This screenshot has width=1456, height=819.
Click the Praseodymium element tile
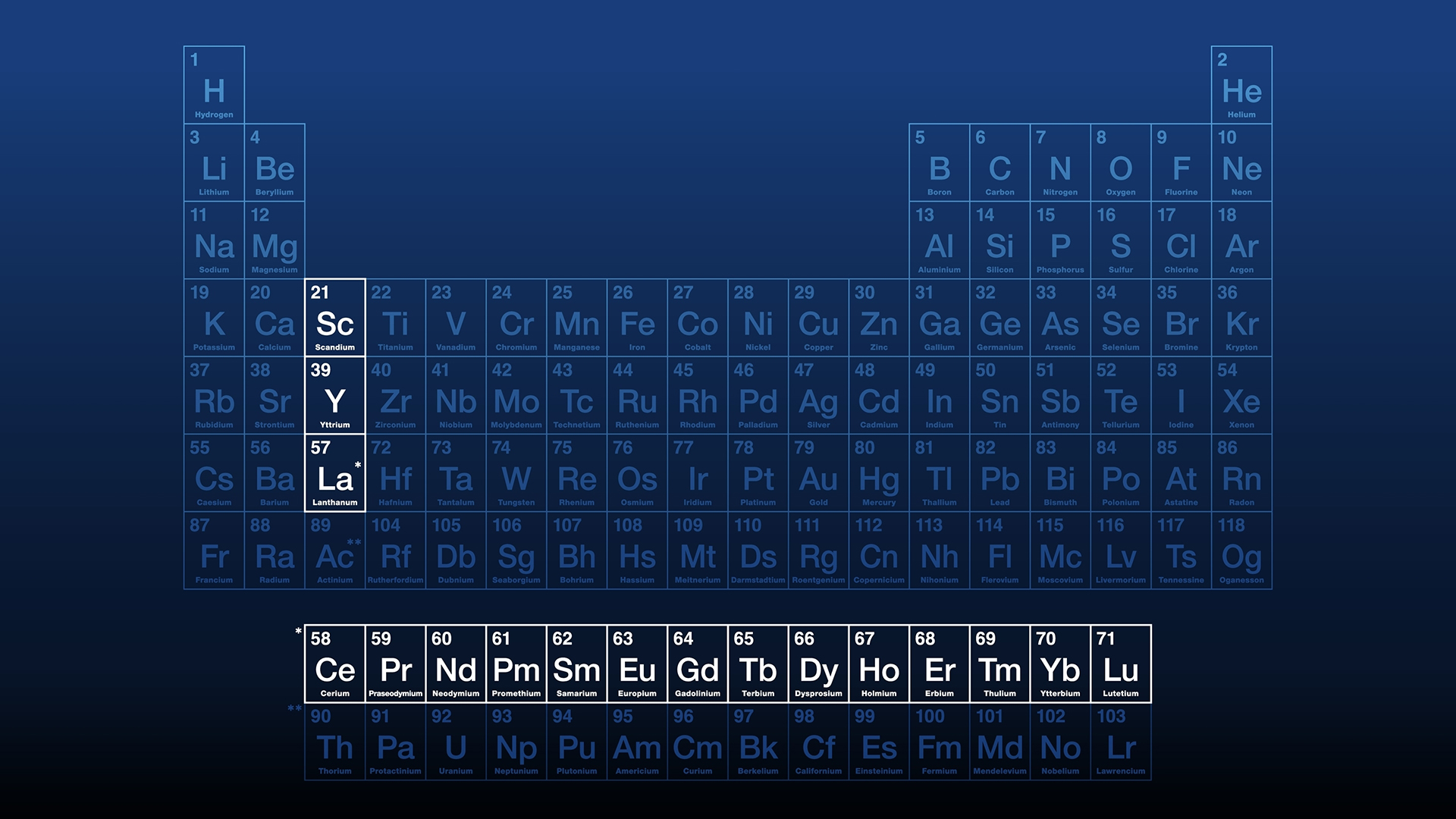(x=395, y=664)
